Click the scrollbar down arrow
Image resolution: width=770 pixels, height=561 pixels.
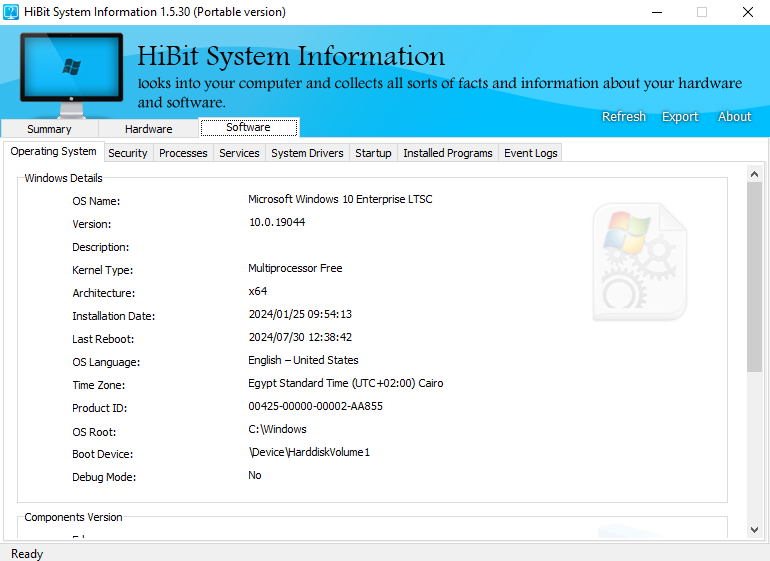754,530
